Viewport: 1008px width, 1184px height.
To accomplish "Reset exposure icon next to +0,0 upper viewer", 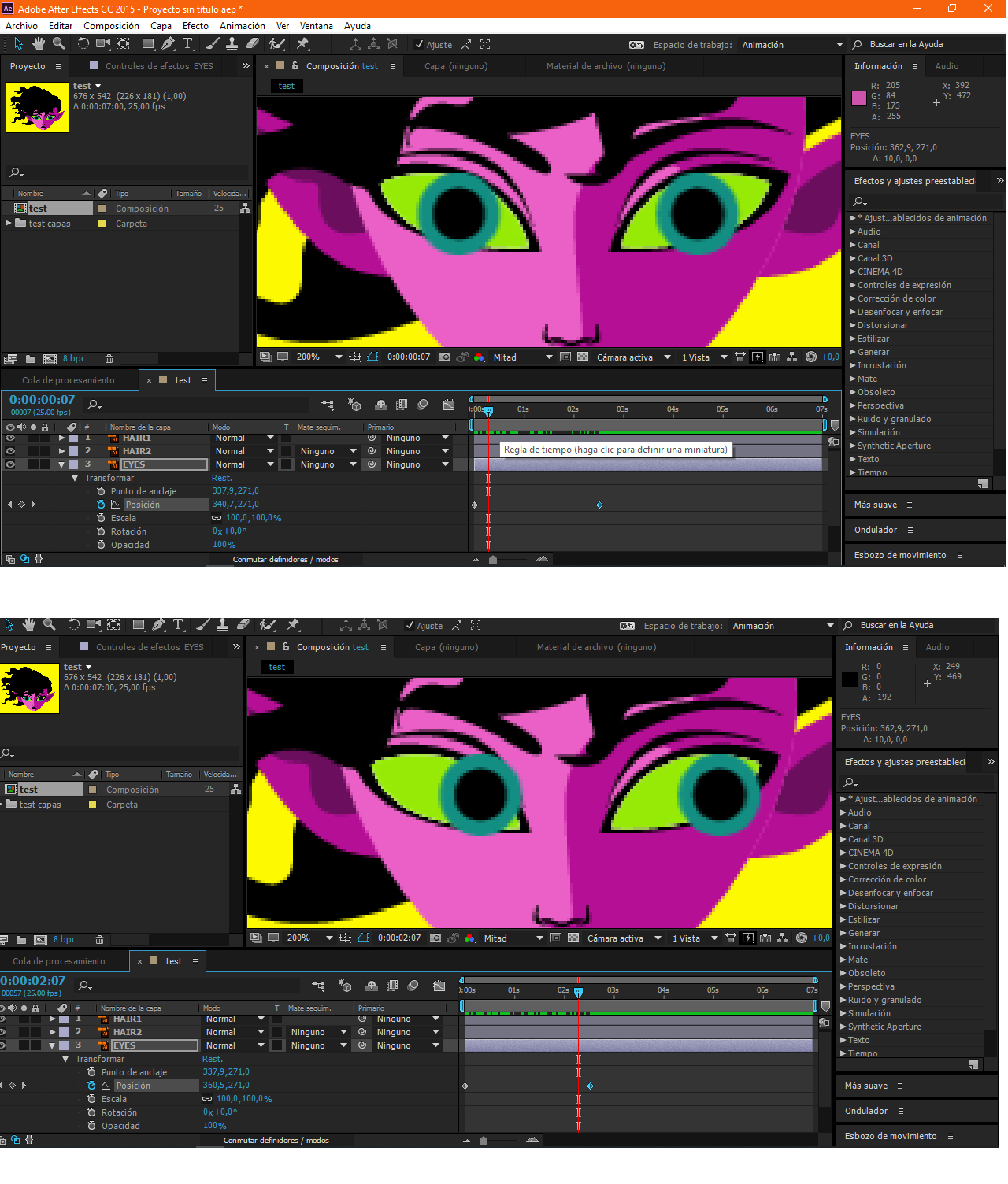I will pyautogui.click(x=811, y=357).
